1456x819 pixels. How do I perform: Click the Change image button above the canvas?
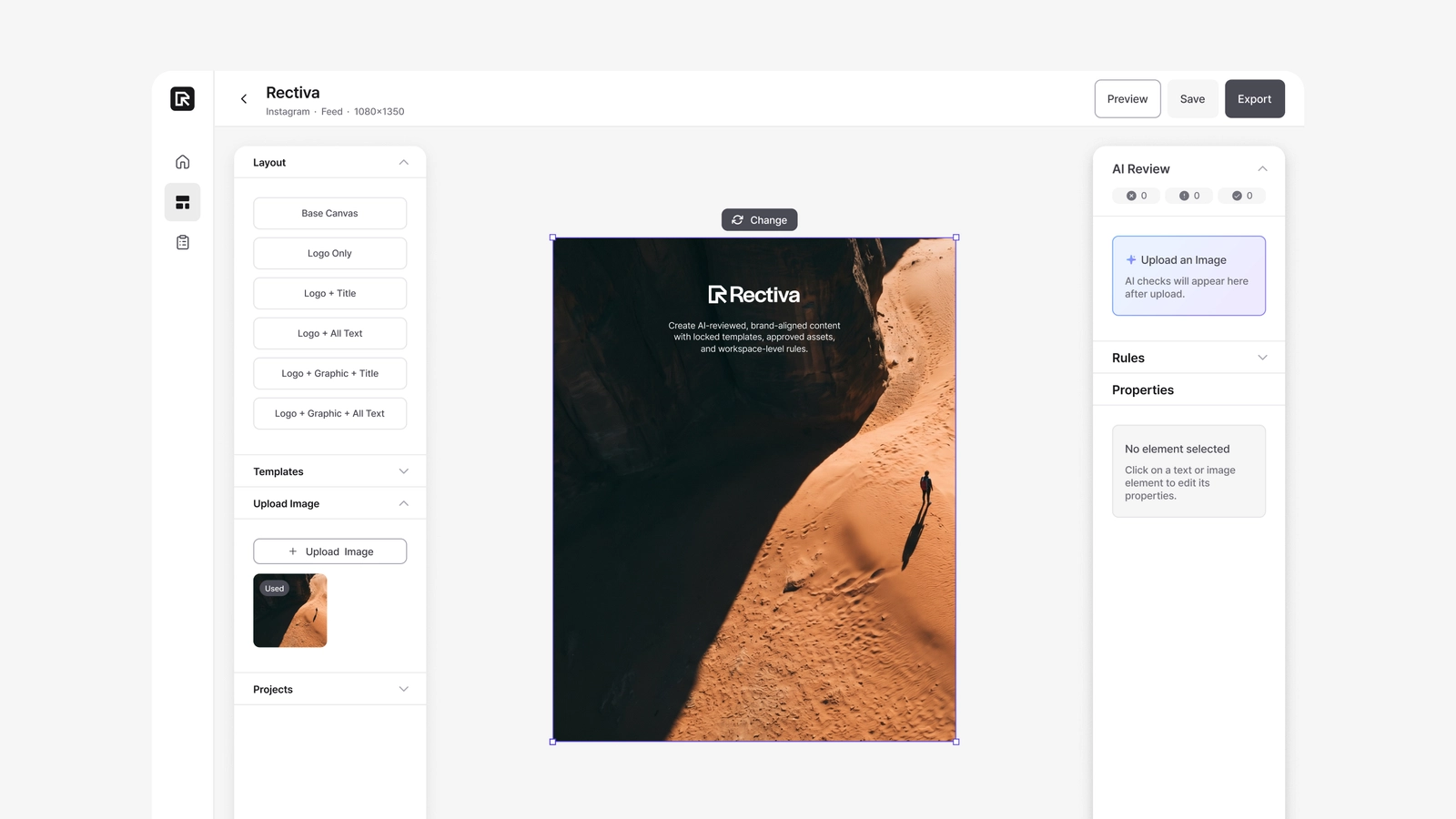click(x=759, y=220)
